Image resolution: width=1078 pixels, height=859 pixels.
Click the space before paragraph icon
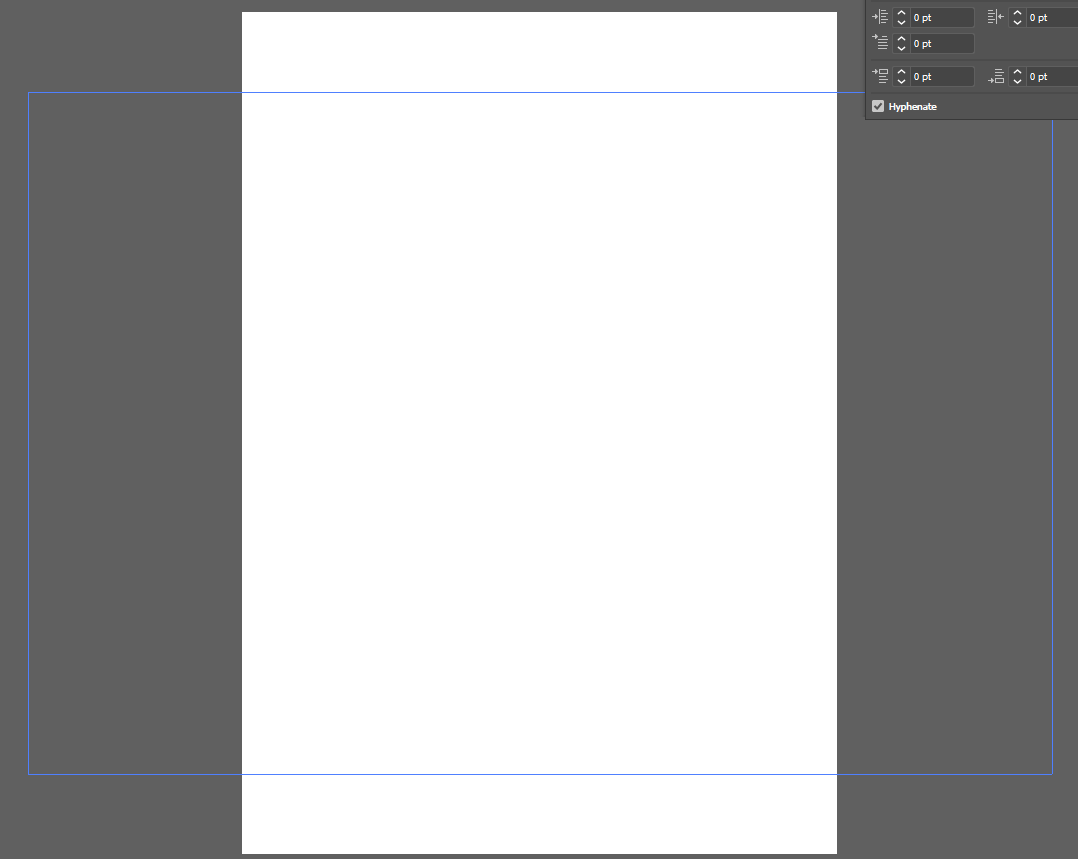pos(880,76)
